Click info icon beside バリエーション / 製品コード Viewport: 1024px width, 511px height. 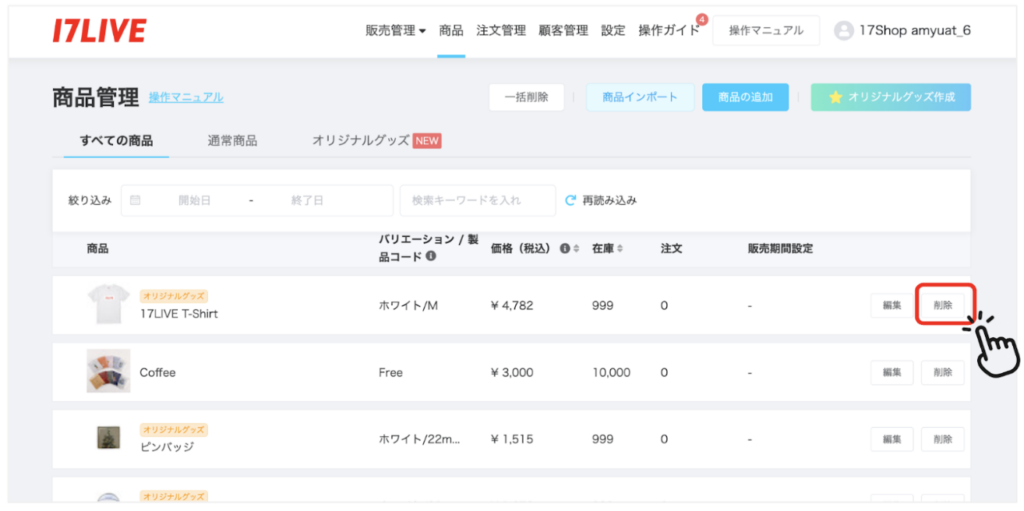(431, 257)
